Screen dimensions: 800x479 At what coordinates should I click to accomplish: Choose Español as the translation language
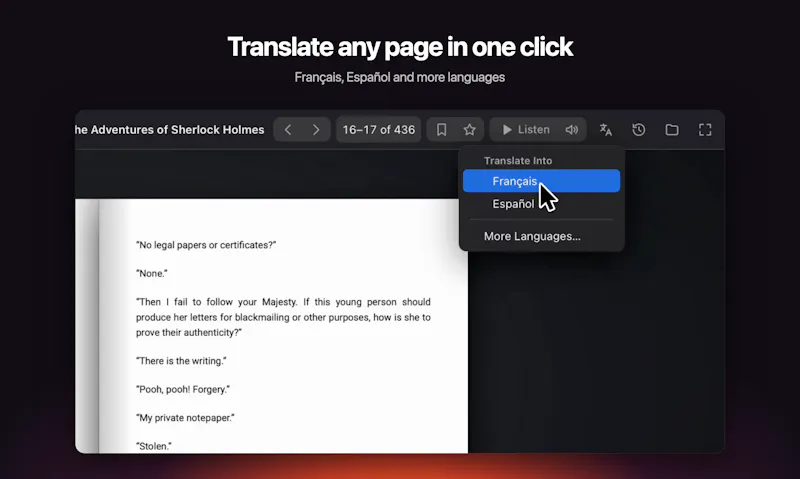pos(541,204)
